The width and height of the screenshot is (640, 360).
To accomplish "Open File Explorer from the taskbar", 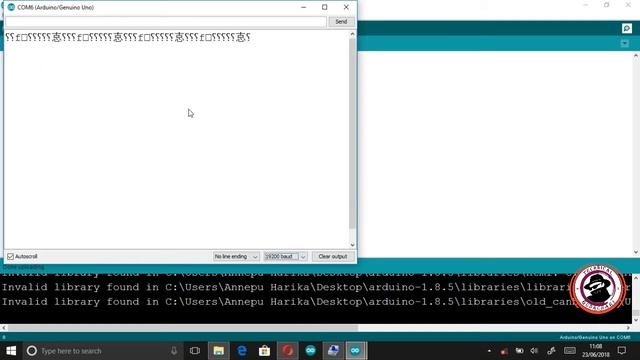I will point(218,351).
